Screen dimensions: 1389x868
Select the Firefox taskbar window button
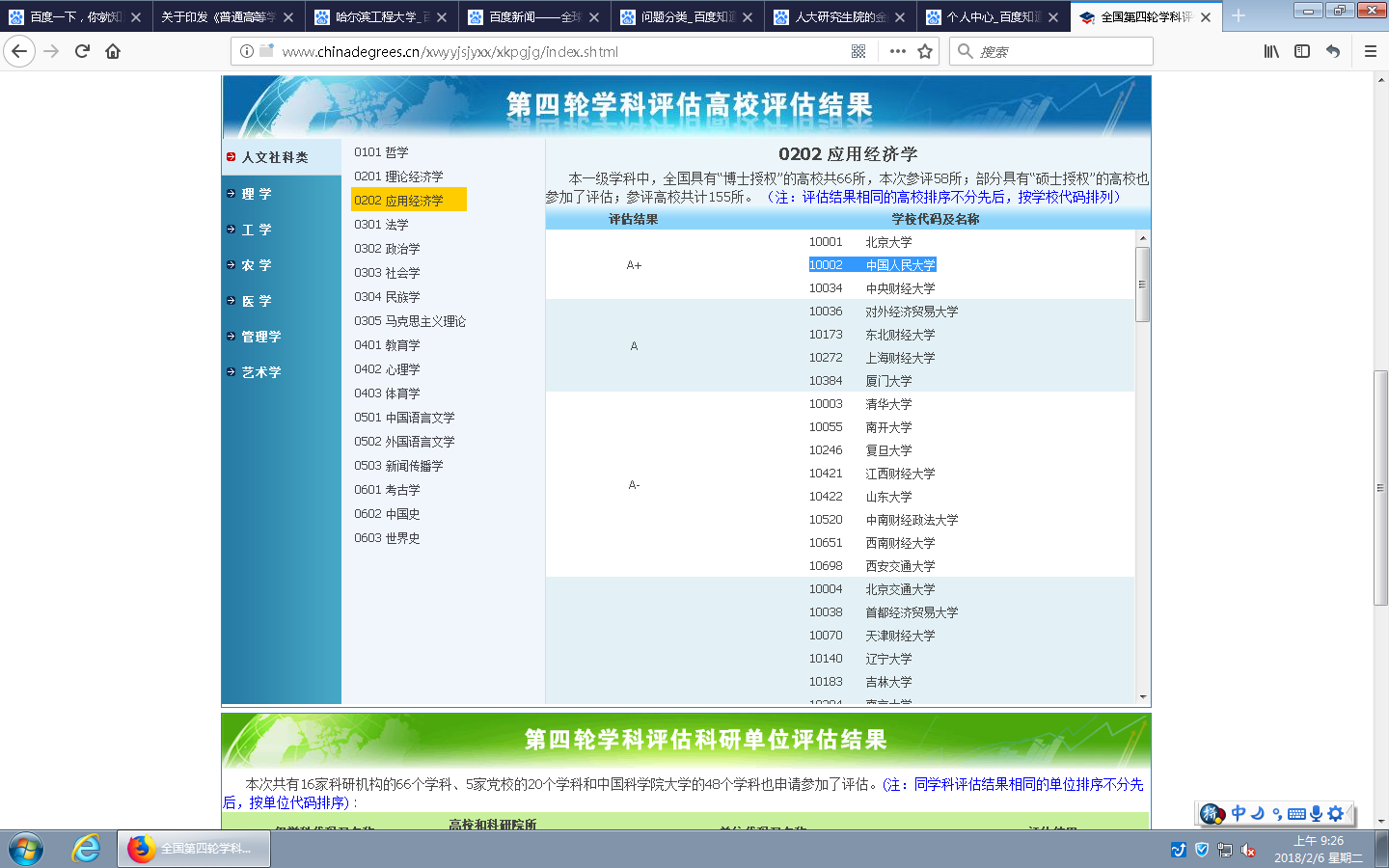(x=194, y=849)
